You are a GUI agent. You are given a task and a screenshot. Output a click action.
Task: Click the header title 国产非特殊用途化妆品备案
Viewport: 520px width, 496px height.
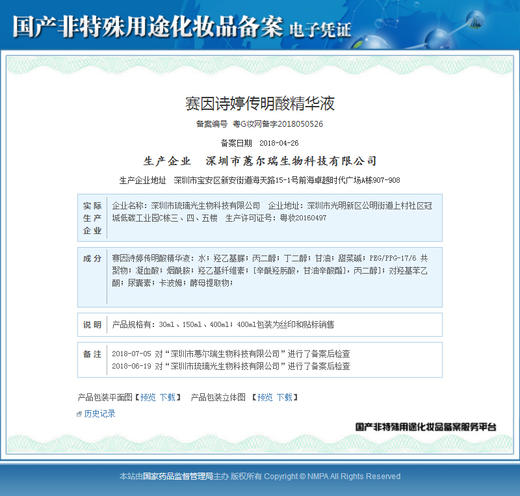click(x=148, y=26)
